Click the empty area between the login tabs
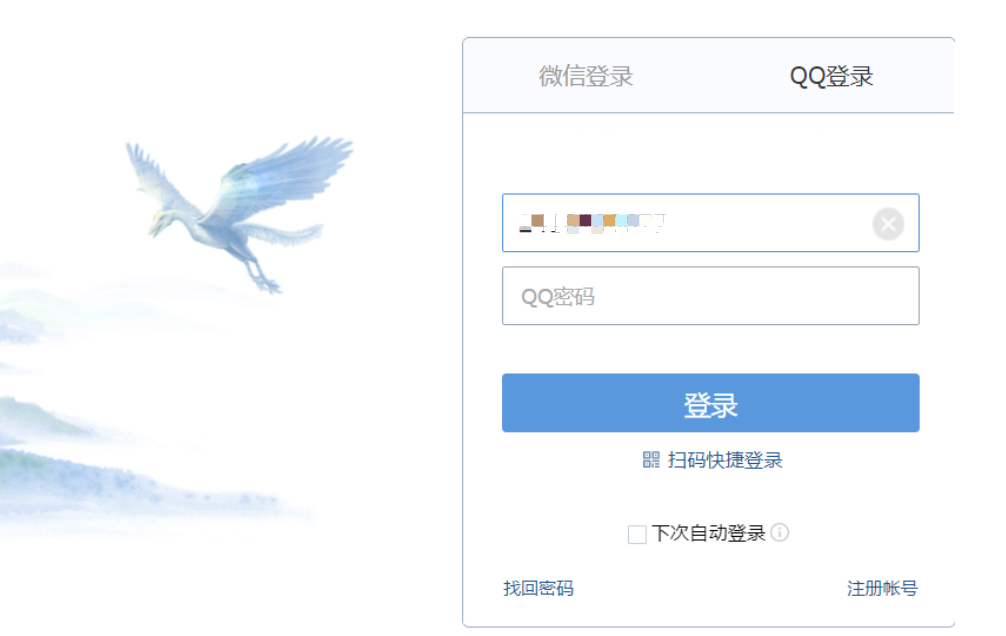The height and width of the screenshot is (636, 1006). coord(711,76)
